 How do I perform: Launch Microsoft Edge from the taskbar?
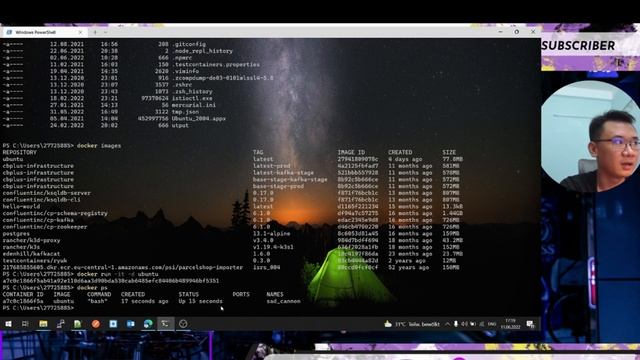pyautogui.click(x=148, y=324)
